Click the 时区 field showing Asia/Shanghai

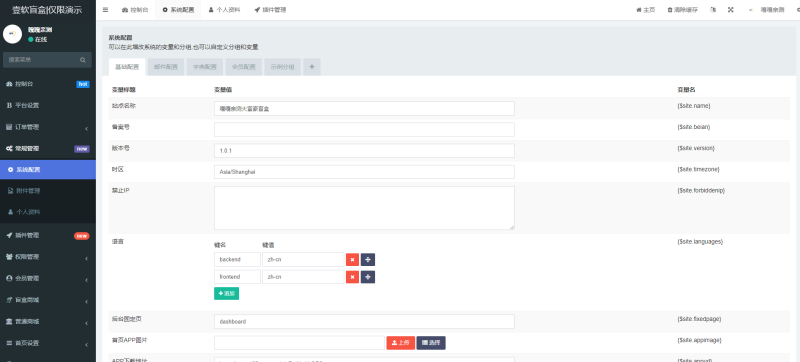pos(364,172)
